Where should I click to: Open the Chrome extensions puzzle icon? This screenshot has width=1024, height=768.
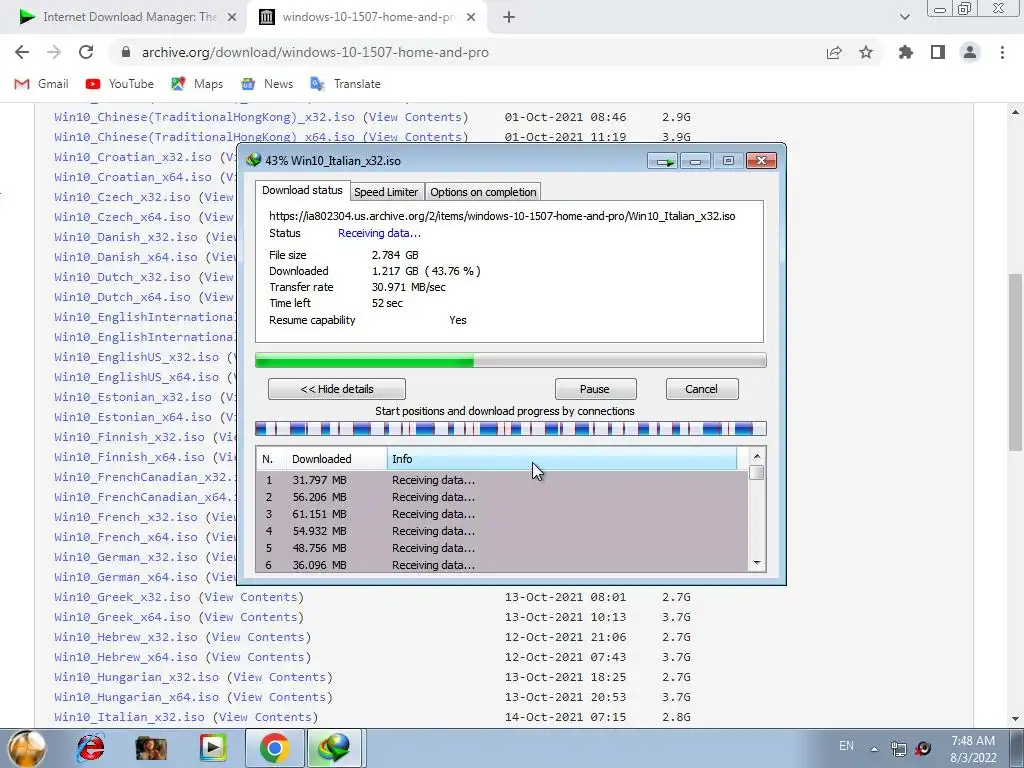pos(906,52)
